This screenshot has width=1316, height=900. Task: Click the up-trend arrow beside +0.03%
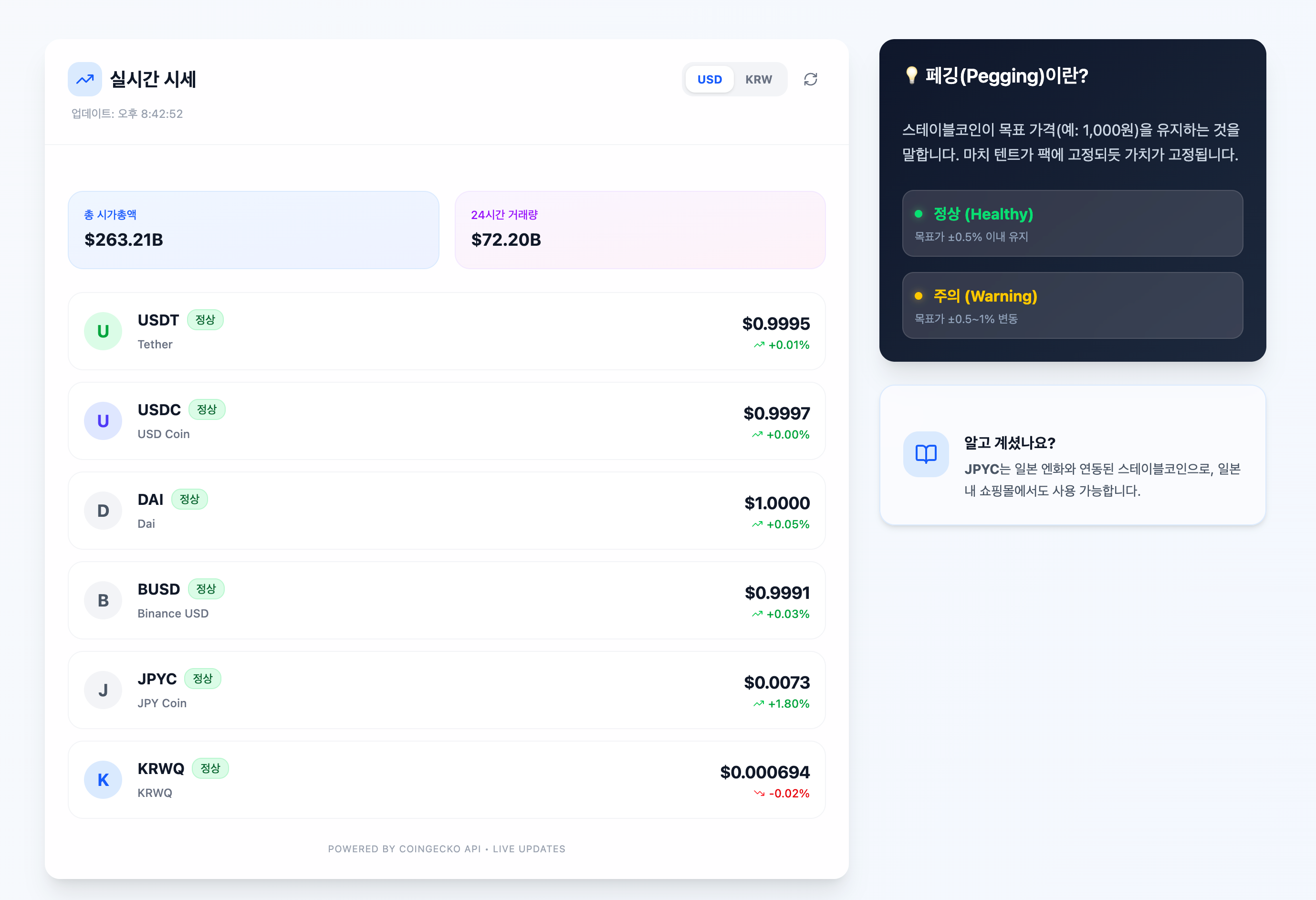pos(757,614)
